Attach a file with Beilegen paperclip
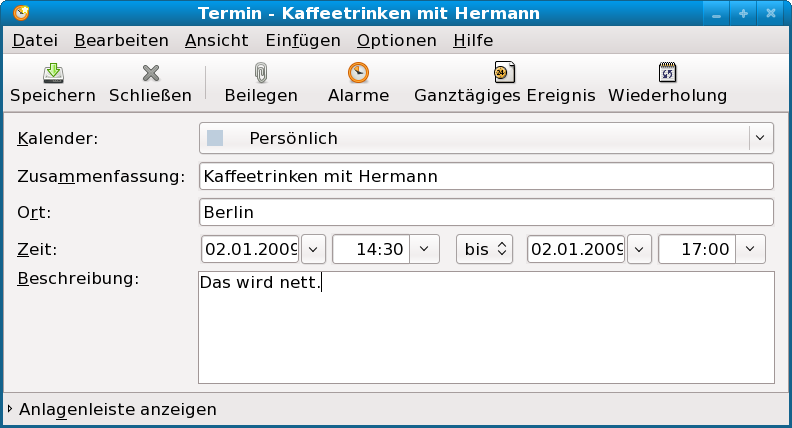This screenshot has width=792, height=428. point(261,73)
